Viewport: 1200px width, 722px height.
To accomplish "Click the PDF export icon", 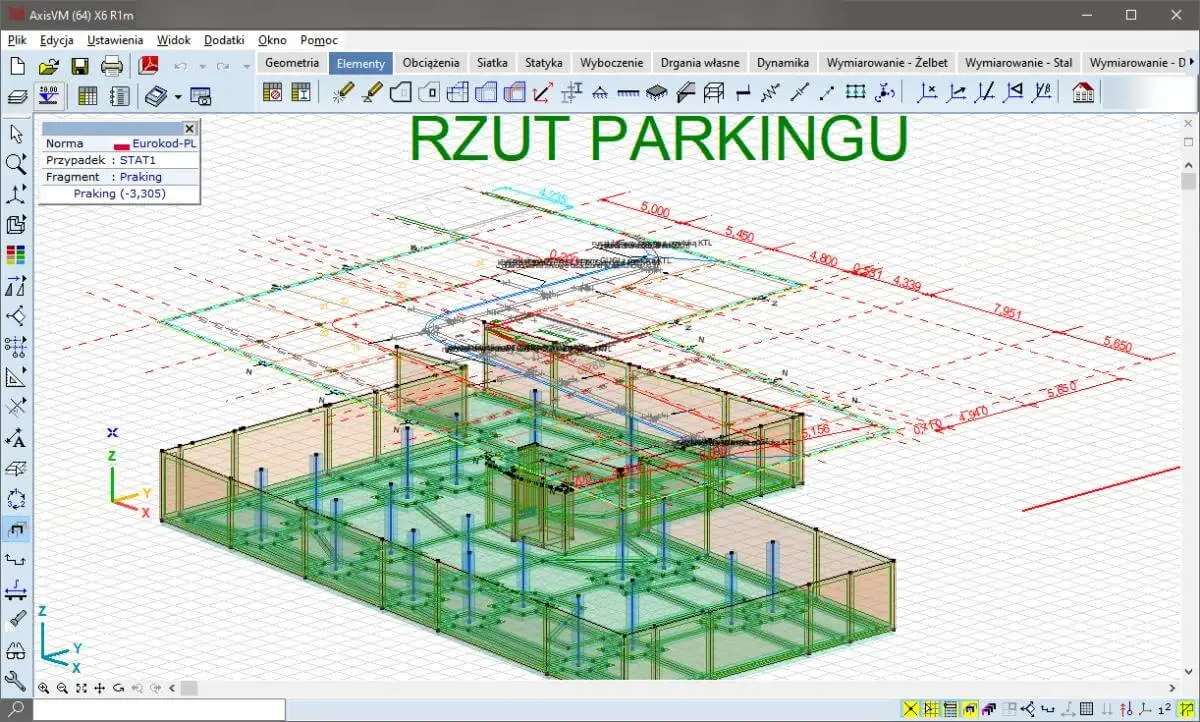I will (149, 66).
